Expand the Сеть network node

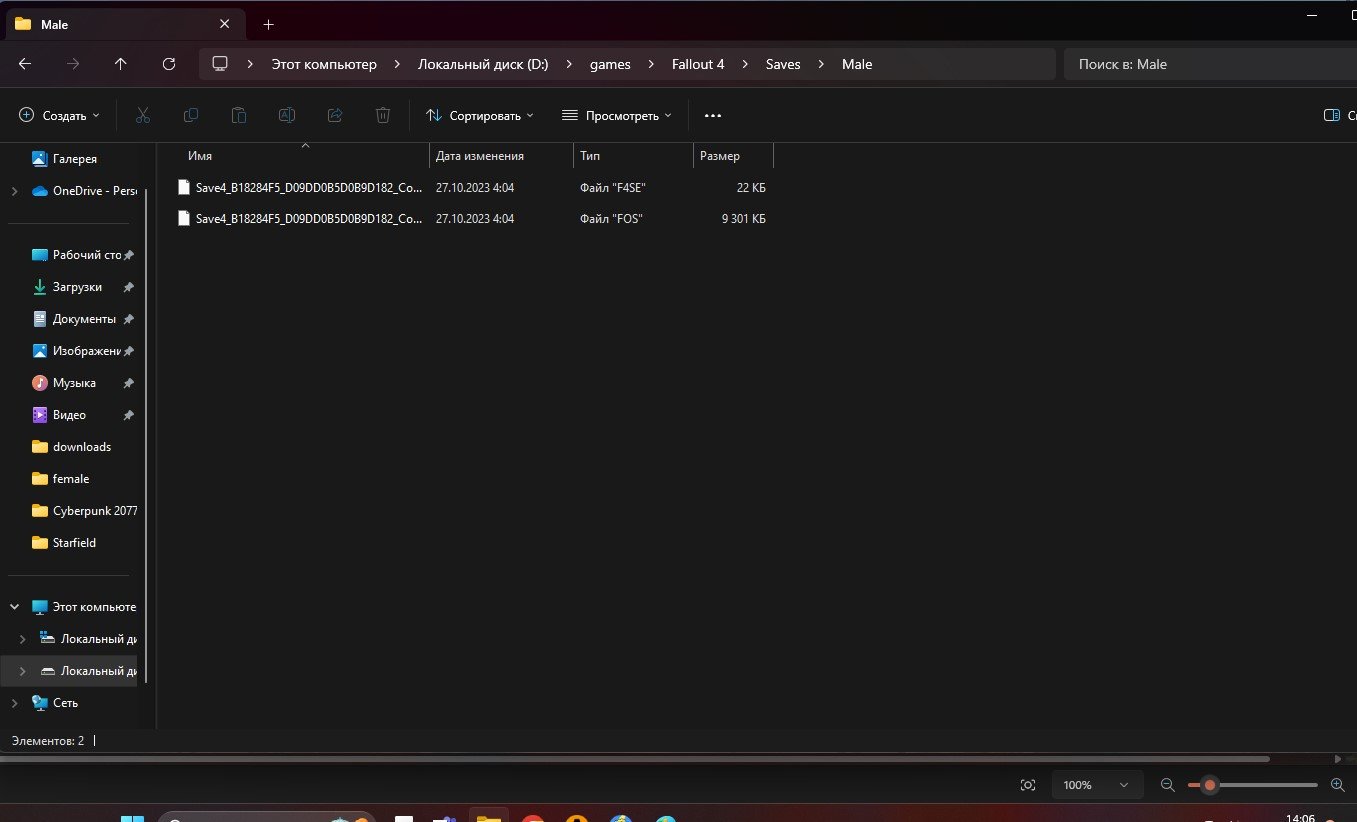(14, 703)
